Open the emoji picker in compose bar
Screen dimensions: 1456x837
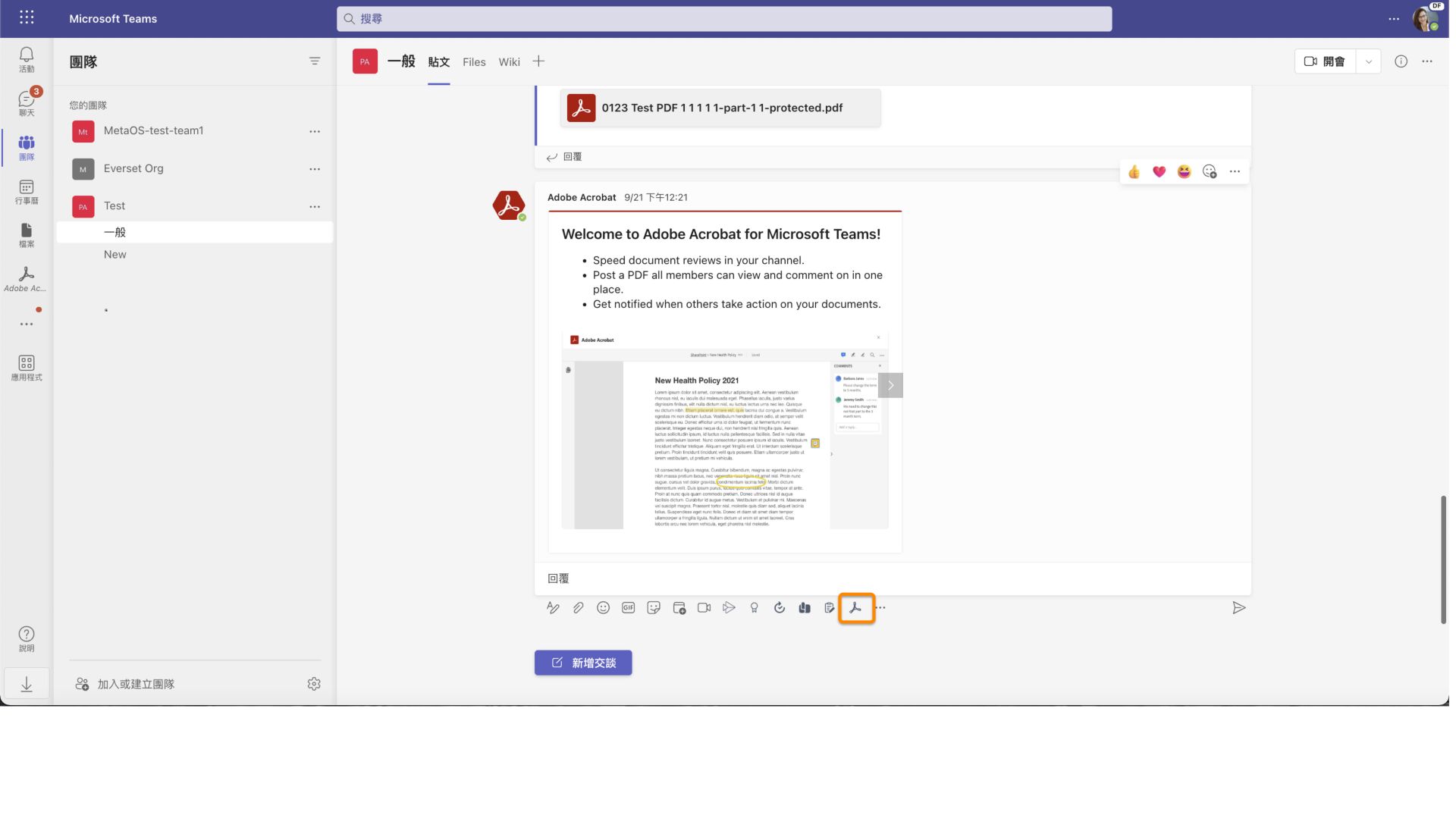click(603, 608)
